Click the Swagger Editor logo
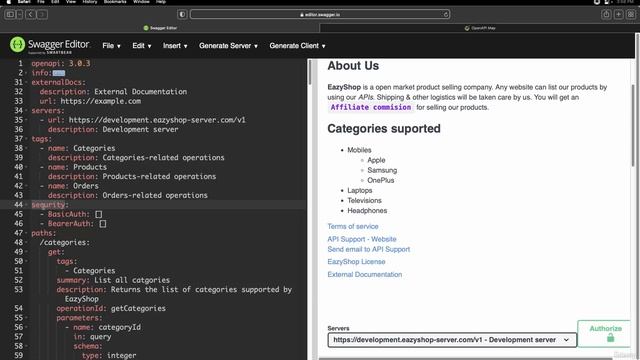 tap(50, 45)
